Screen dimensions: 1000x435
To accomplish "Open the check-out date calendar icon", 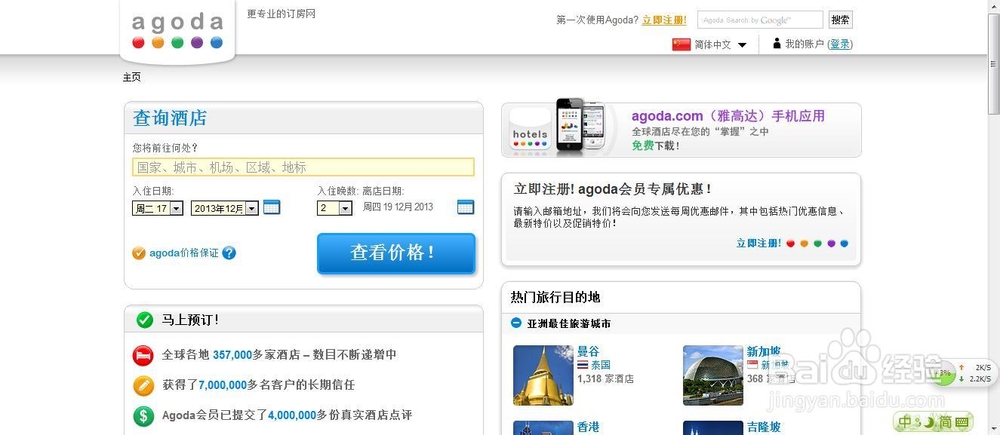I will pyautogui.click(x=466, y=207).
